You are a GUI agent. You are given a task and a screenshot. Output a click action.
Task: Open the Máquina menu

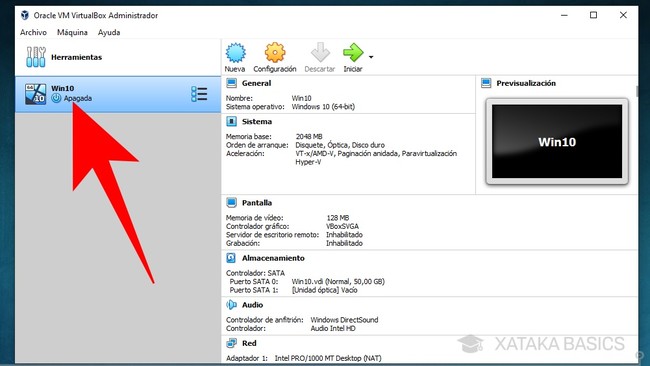(72, 32)
